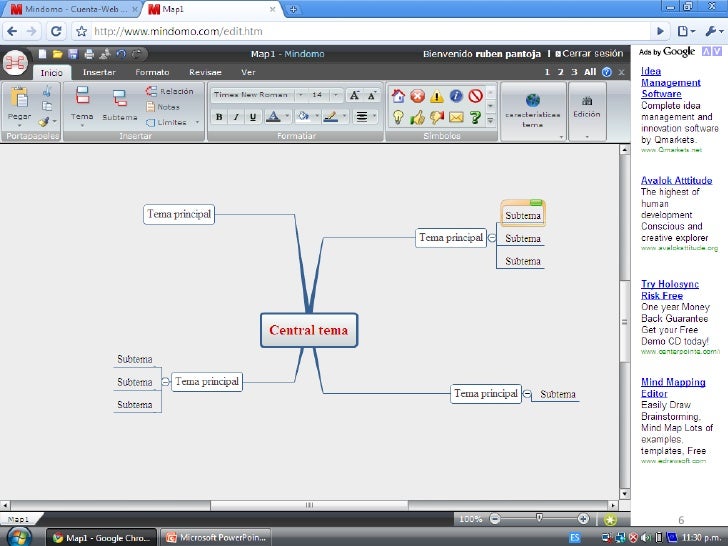
Task: Insert the light bulb idea symbol
Action: coord(398,117)
